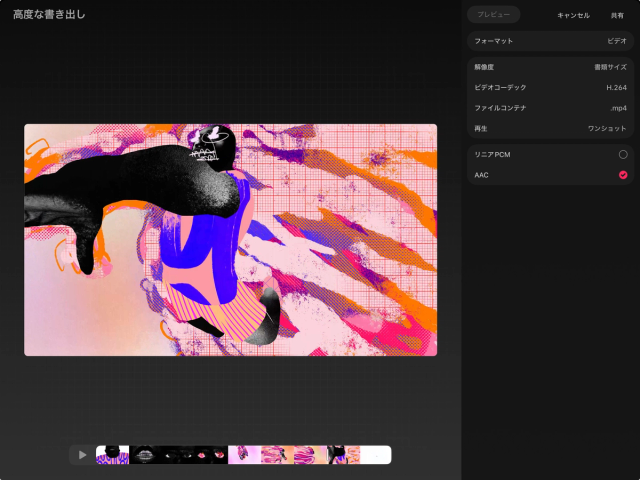Viewport: 640px width, 480px height.
Task: Change 解像度 from 書類サイズ
Action: [550, 67]
